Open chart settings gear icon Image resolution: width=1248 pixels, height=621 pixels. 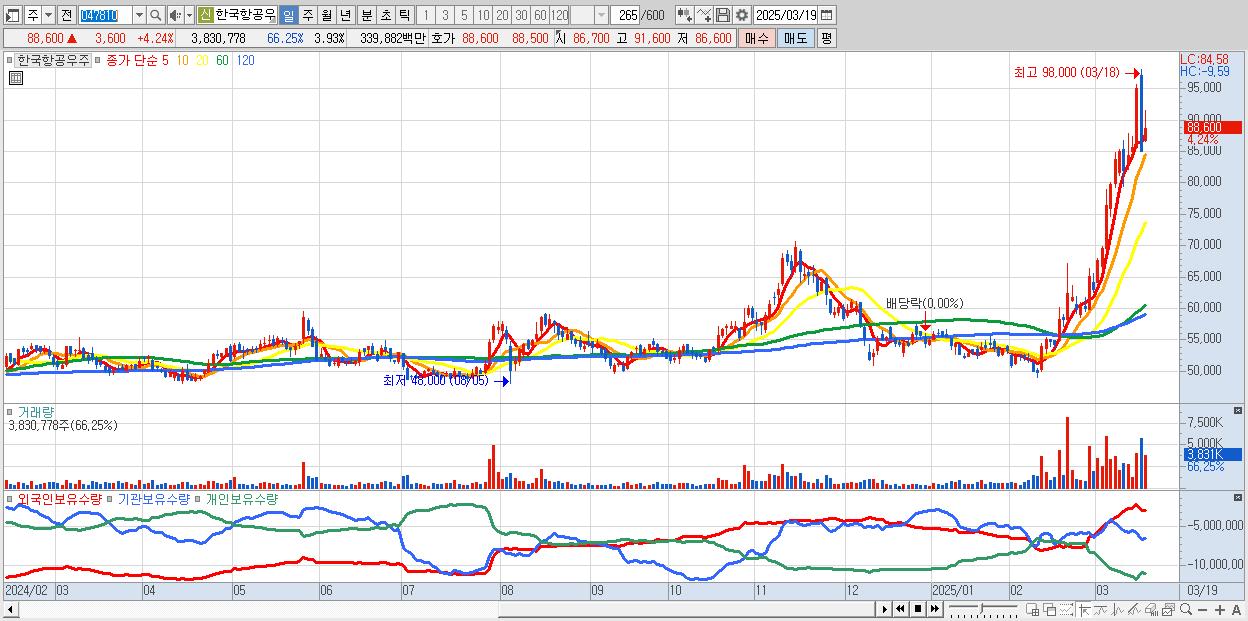[x=741, y=15]
